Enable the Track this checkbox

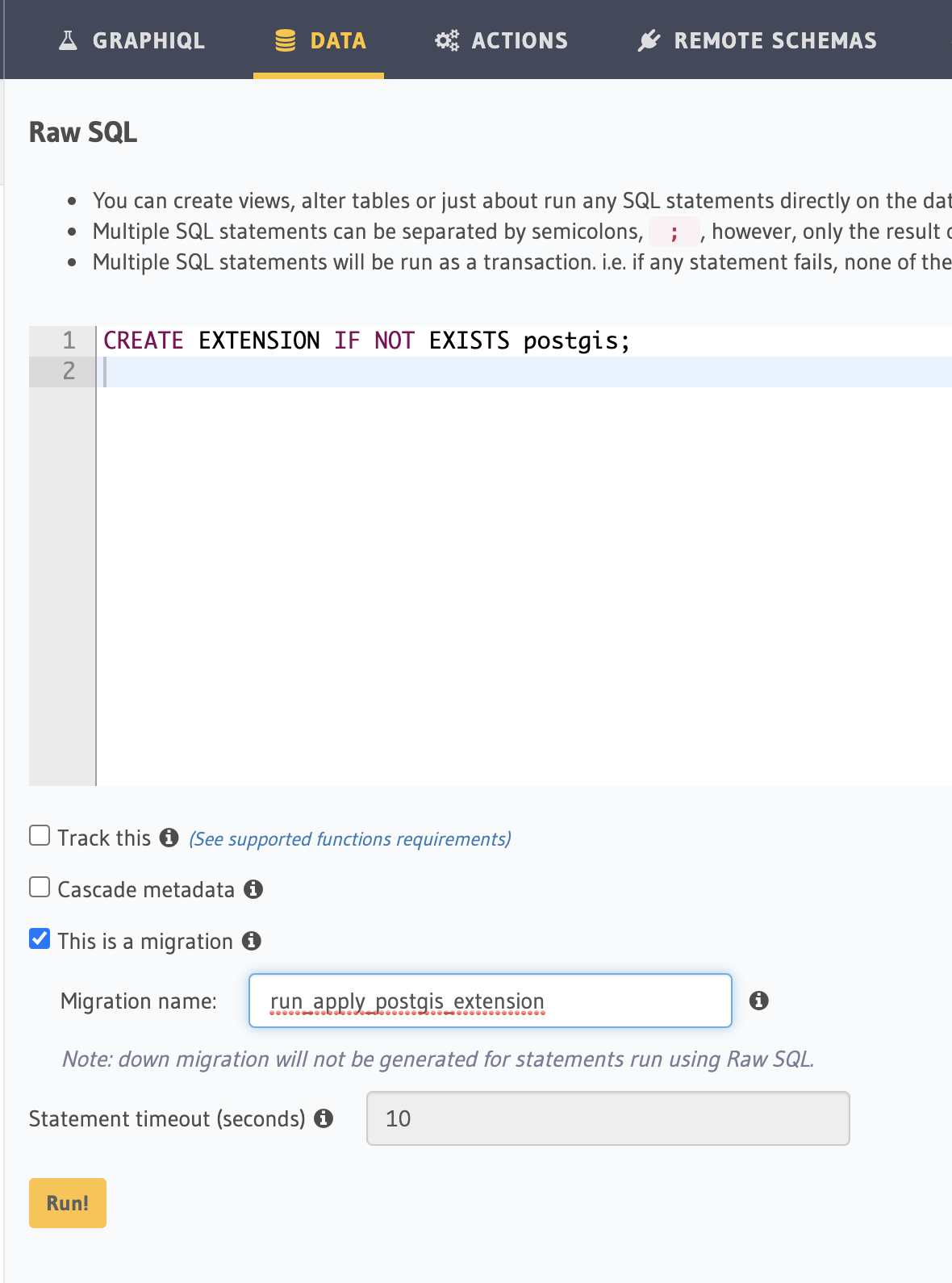point(40,836)
